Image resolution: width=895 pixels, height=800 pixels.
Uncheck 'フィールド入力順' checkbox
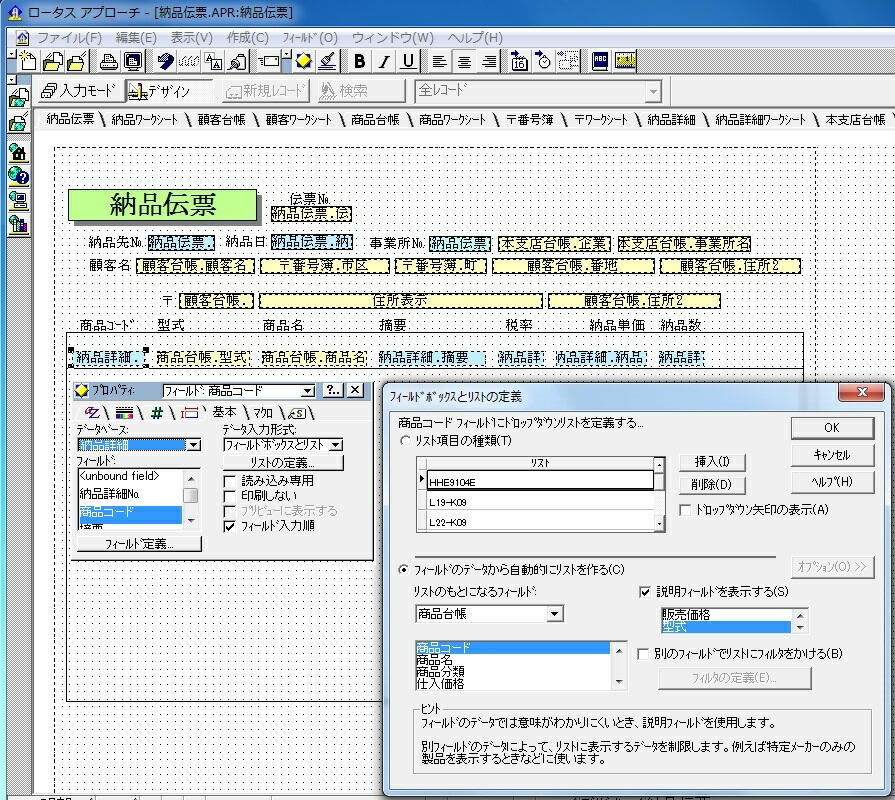(x=229, y=526)
